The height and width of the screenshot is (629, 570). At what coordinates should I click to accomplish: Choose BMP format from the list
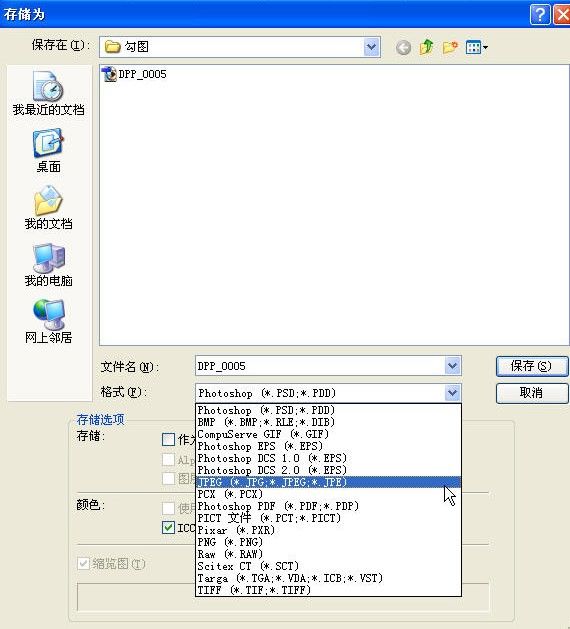(328, 422)
